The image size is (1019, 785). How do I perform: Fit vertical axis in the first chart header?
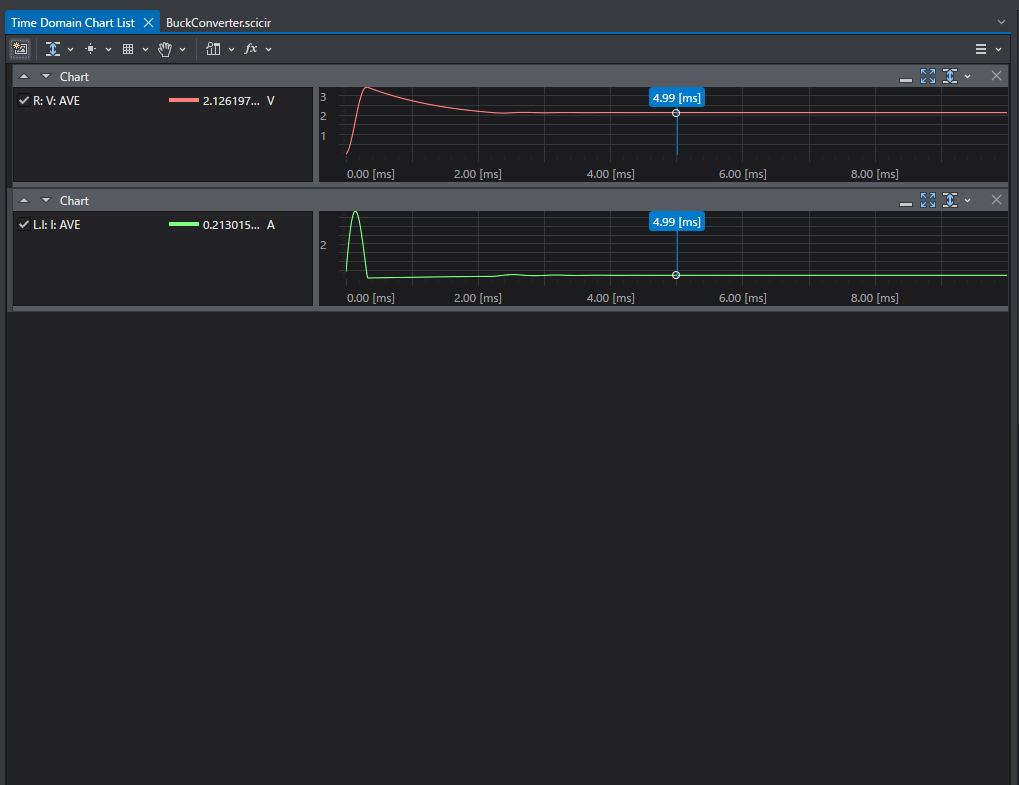pos(950,76)
